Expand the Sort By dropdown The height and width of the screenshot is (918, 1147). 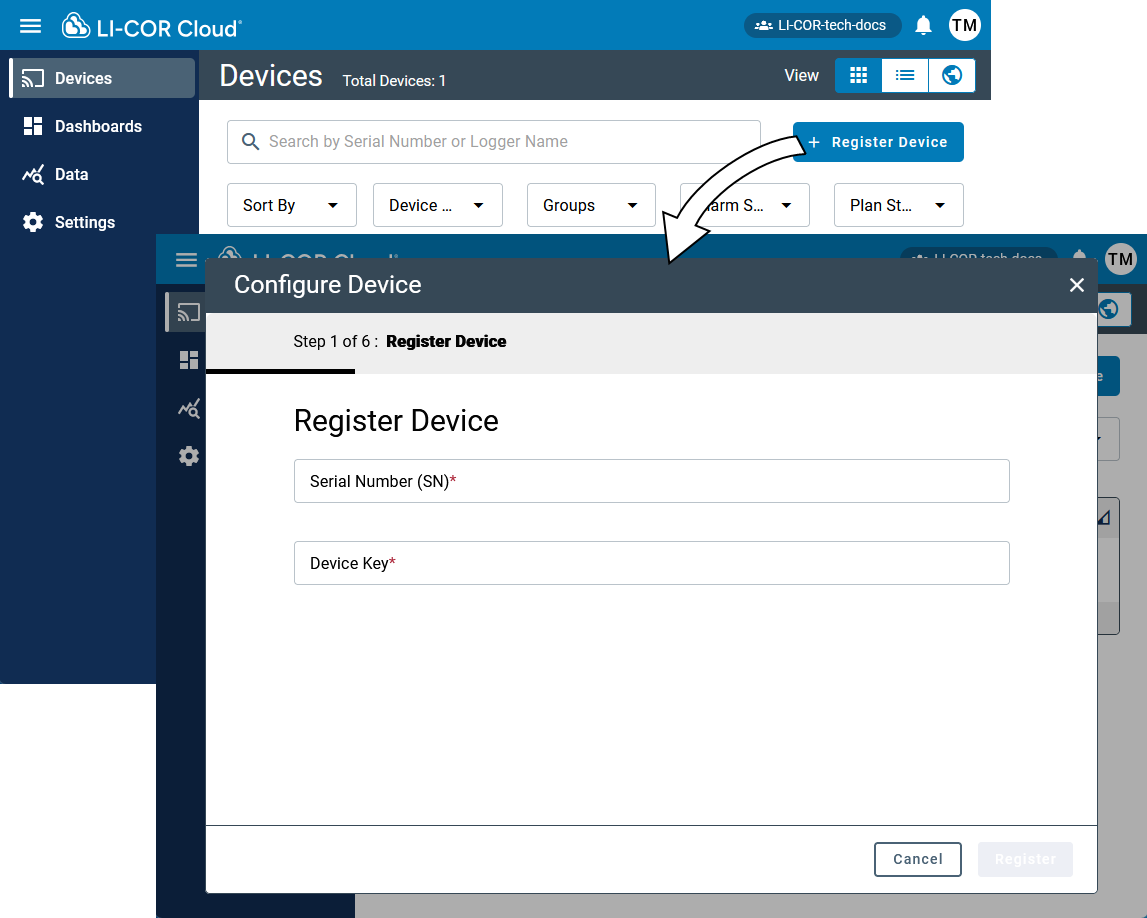291,206
